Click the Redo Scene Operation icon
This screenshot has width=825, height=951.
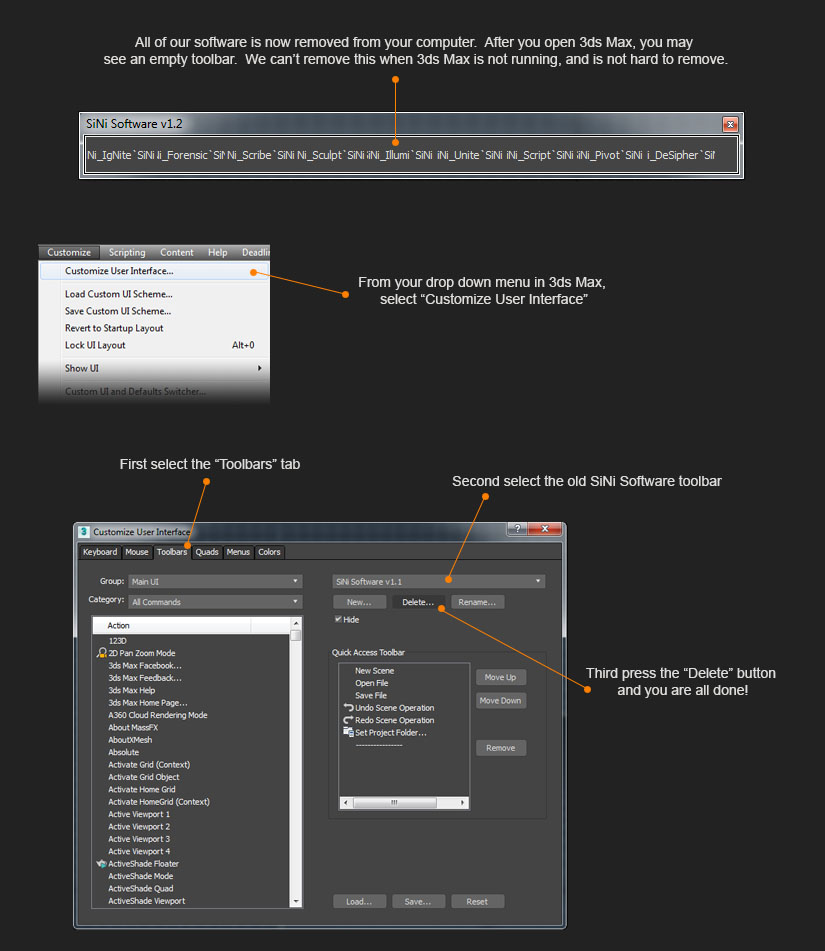pyautogui.click(x=348, y=720)
